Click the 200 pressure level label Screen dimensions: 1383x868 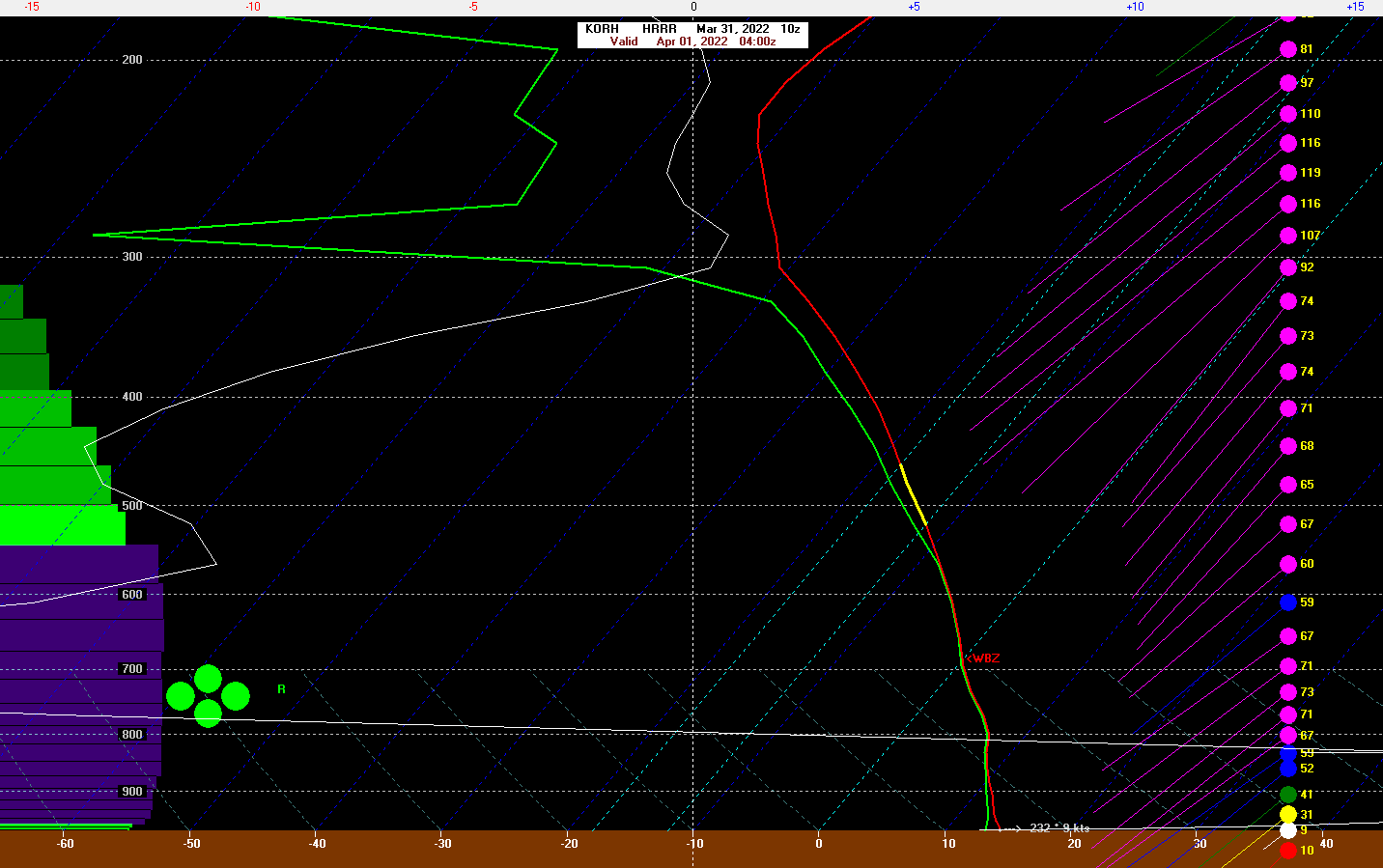click(132, 60)
